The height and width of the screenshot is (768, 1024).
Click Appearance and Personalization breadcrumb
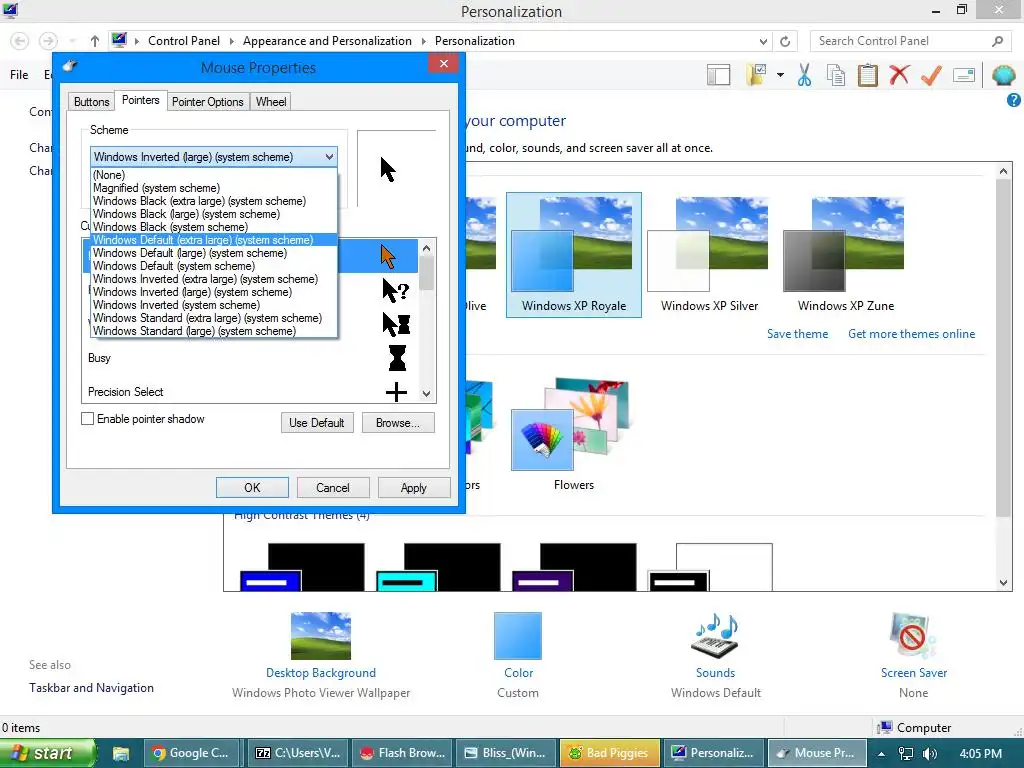click(327, 40)
